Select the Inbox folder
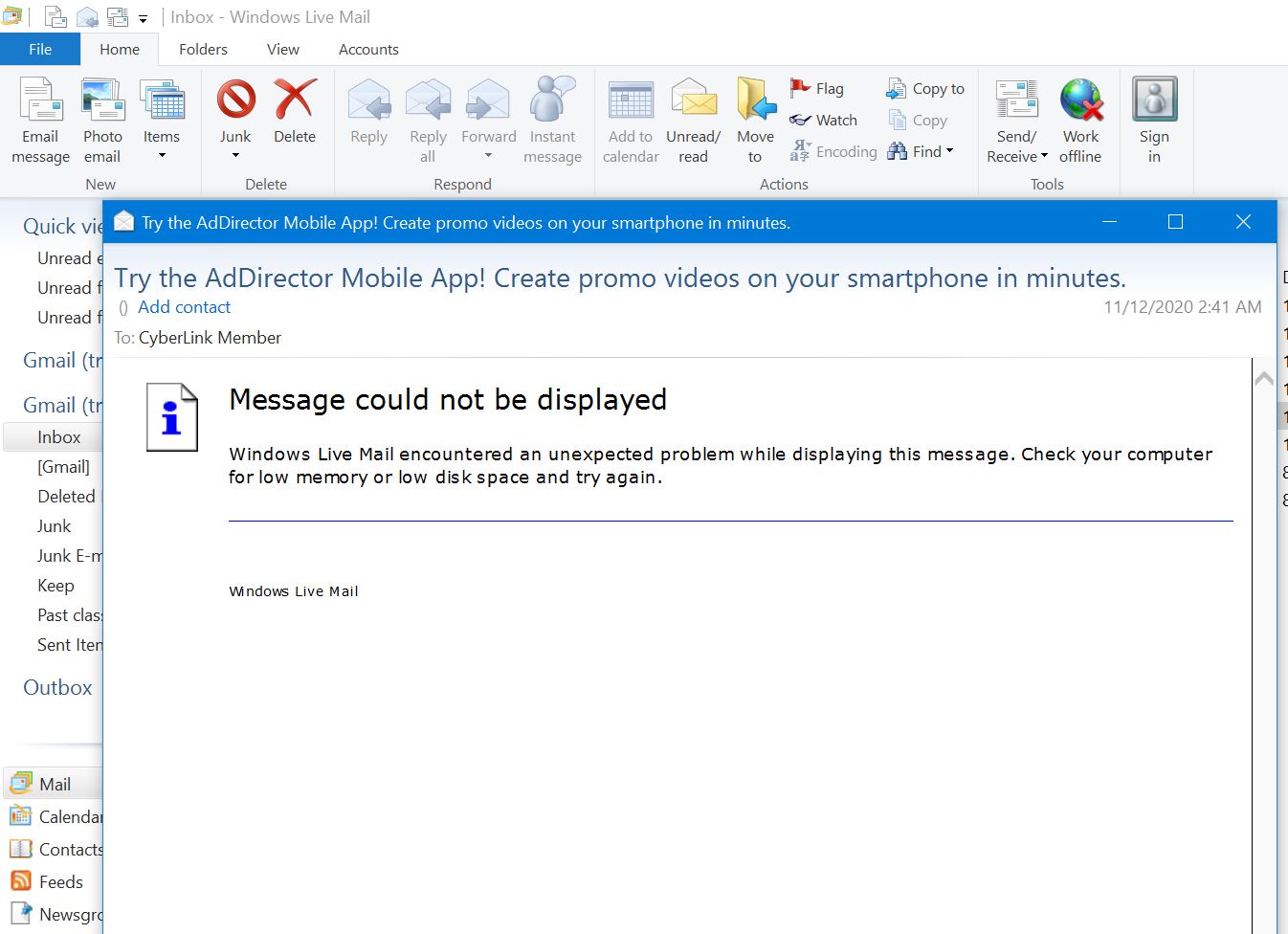 pyautogui.click(x=54, y=437)
